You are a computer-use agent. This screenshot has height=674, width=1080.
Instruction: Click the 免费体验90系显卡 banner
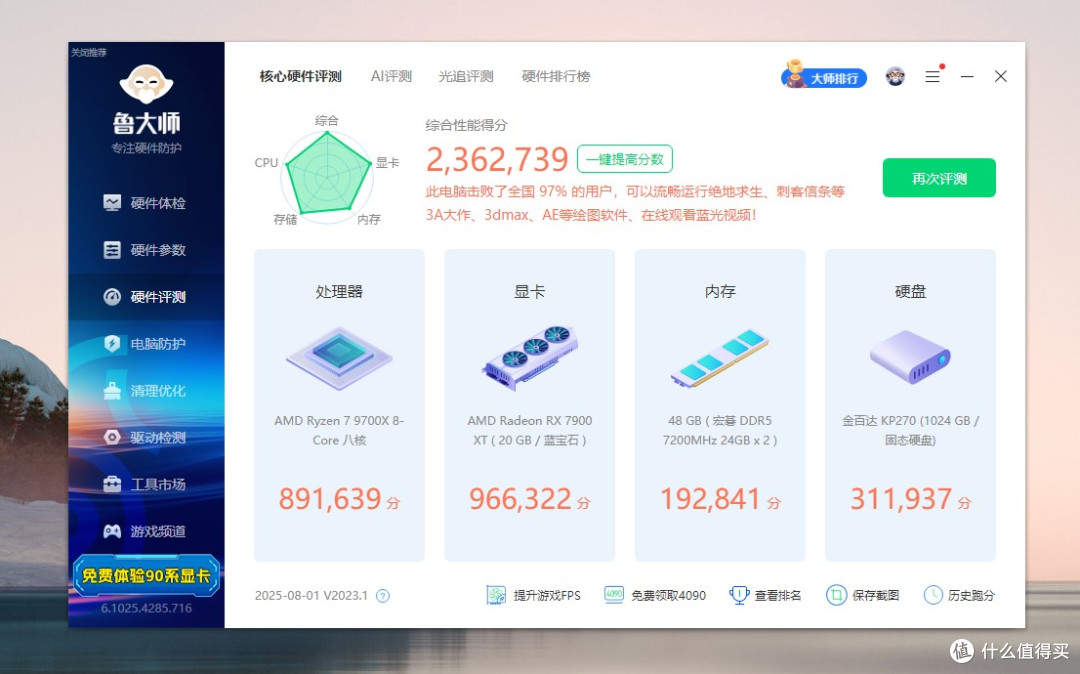(146, 575)
